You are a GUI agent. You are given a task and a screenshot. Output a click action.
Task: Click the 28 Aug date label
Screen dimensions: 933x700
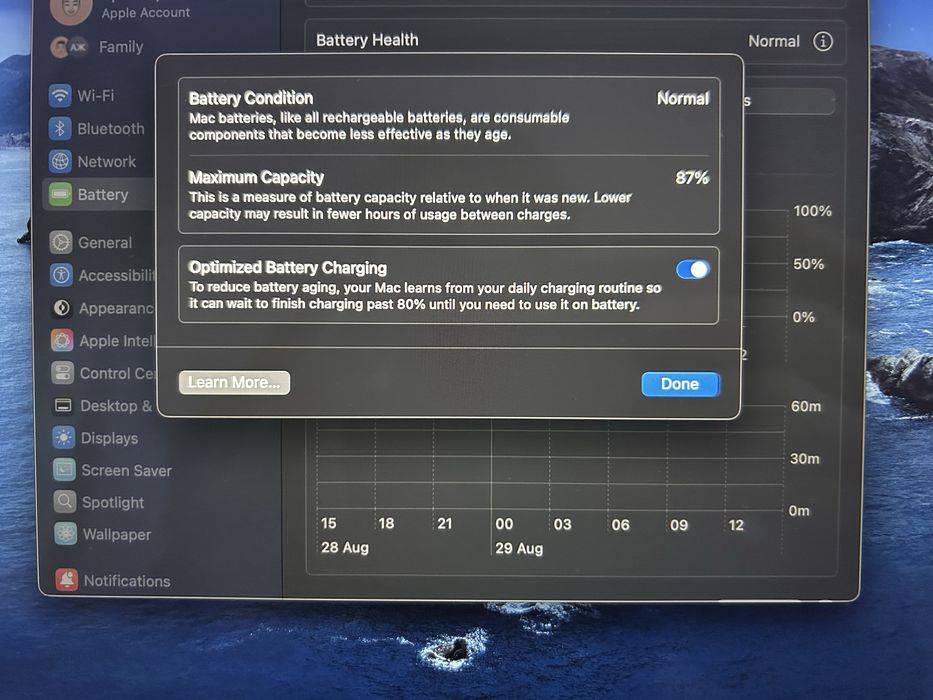(x=345, y=547)
